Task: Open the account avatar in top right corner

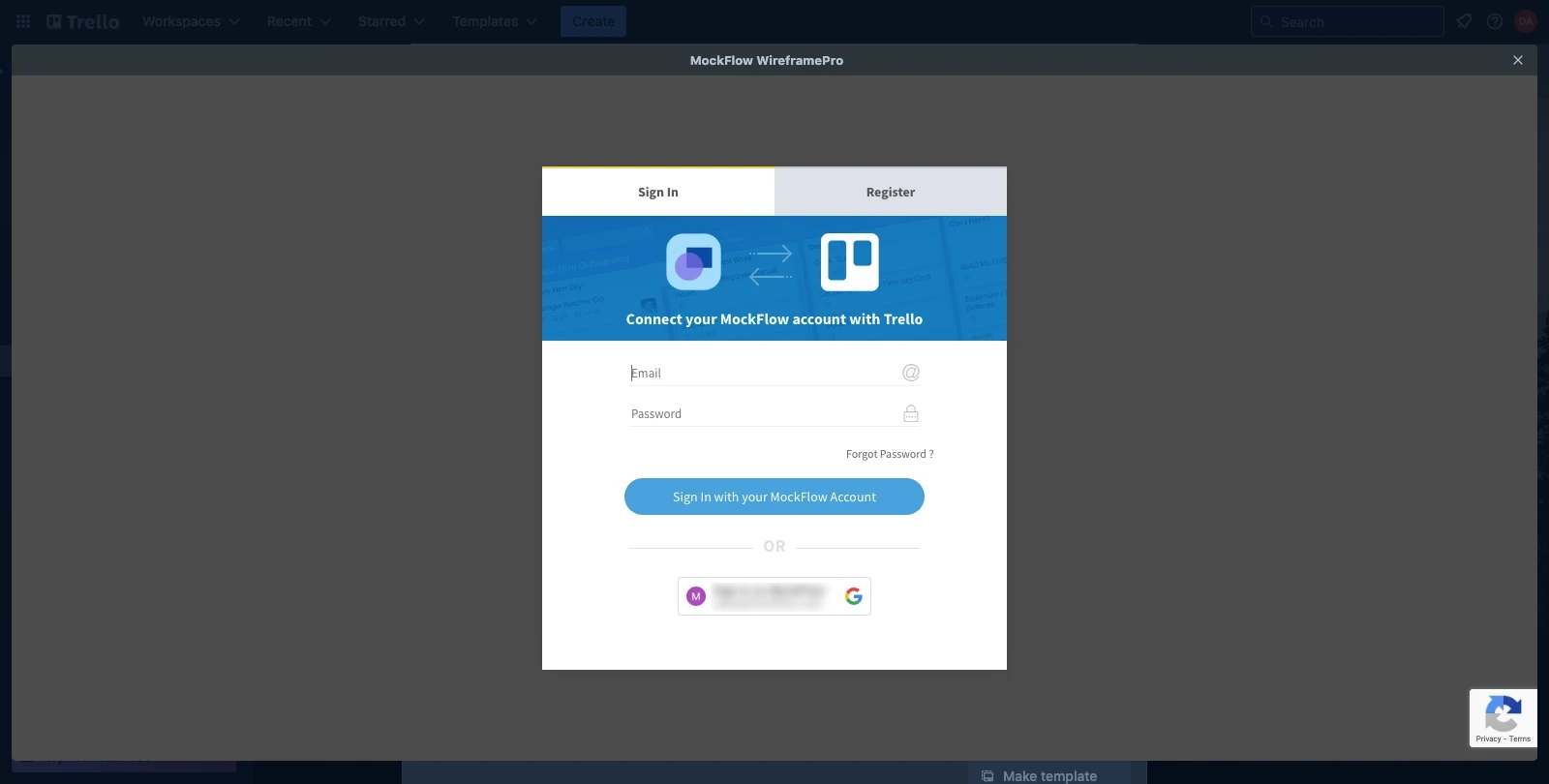Action: [x=1526, y=21]
